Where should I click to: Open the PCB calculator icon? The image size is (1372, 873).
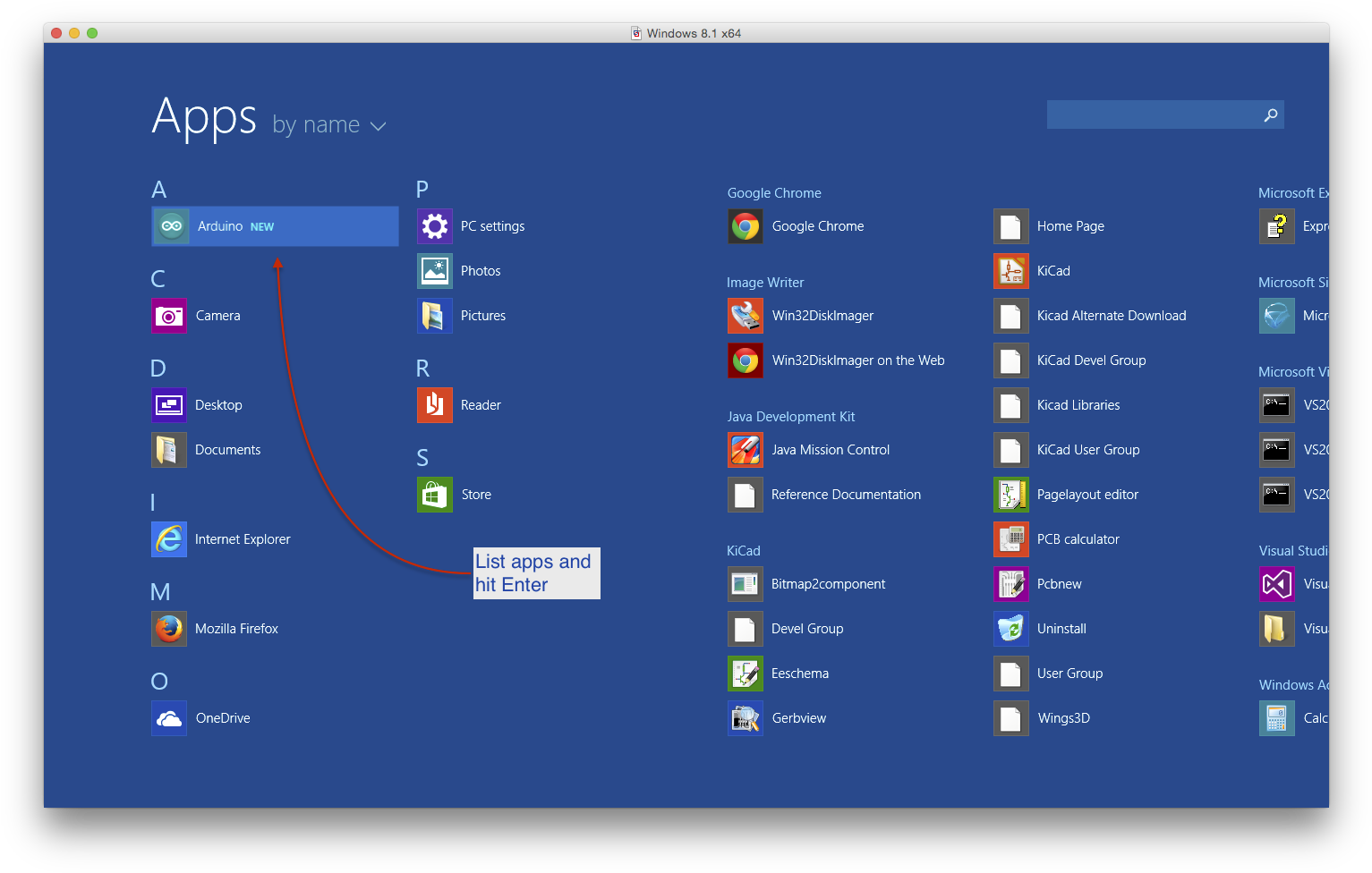coord(1011,539)
